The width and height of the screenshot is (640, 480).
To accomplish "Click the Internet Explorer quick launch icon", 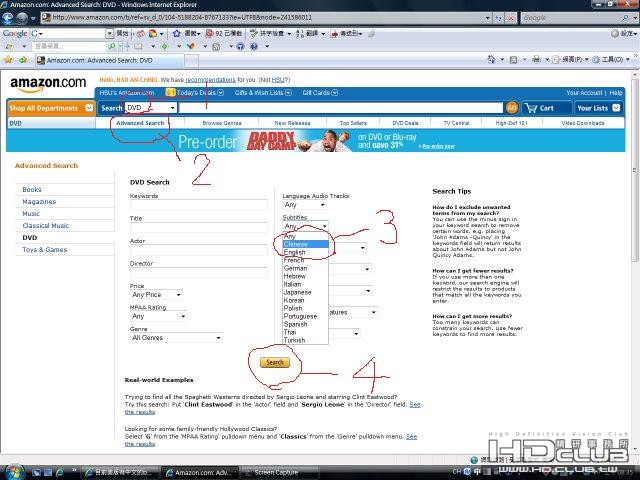I will pyautogui.click(x=60, y=472).
